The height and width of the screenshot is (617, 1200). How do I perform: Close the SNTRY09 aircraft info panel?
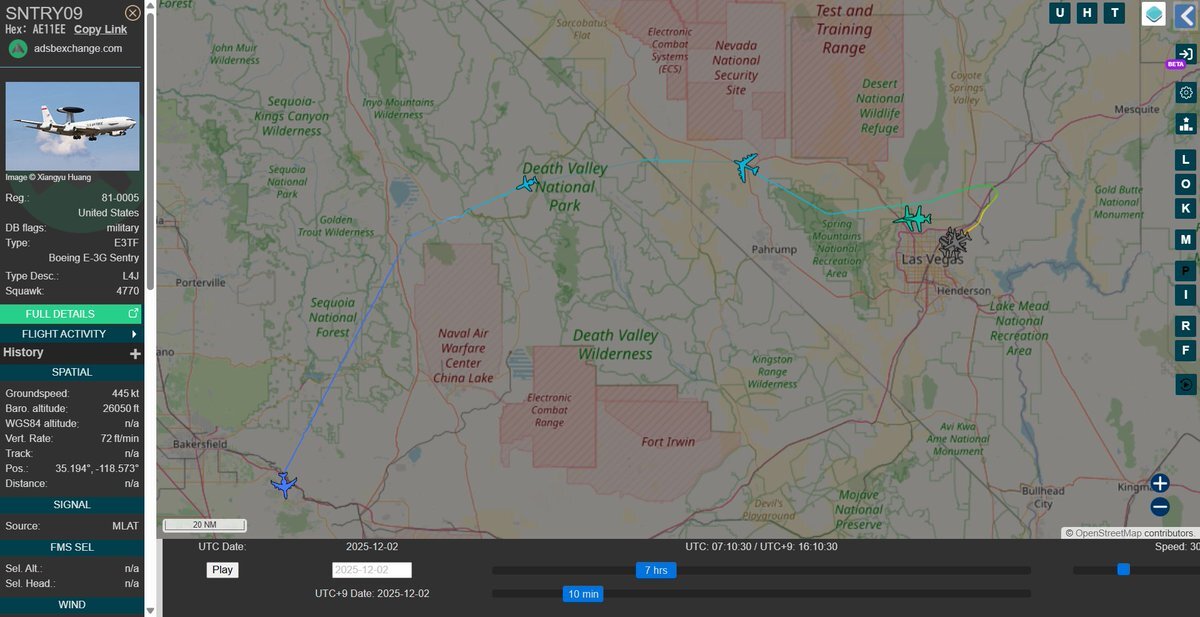pyautogui.click(x=132, y=13)
